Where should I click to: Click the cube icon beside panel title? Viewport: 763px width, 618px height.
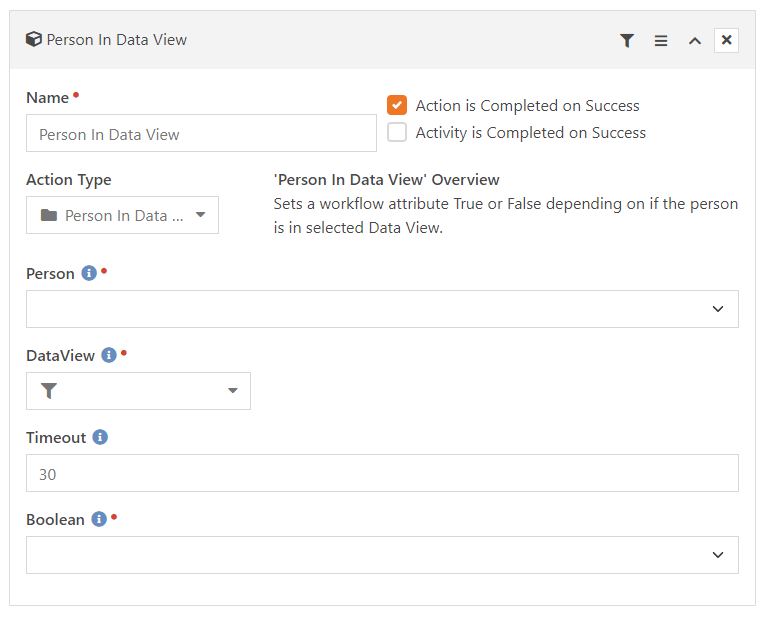(x=34, y=39)
